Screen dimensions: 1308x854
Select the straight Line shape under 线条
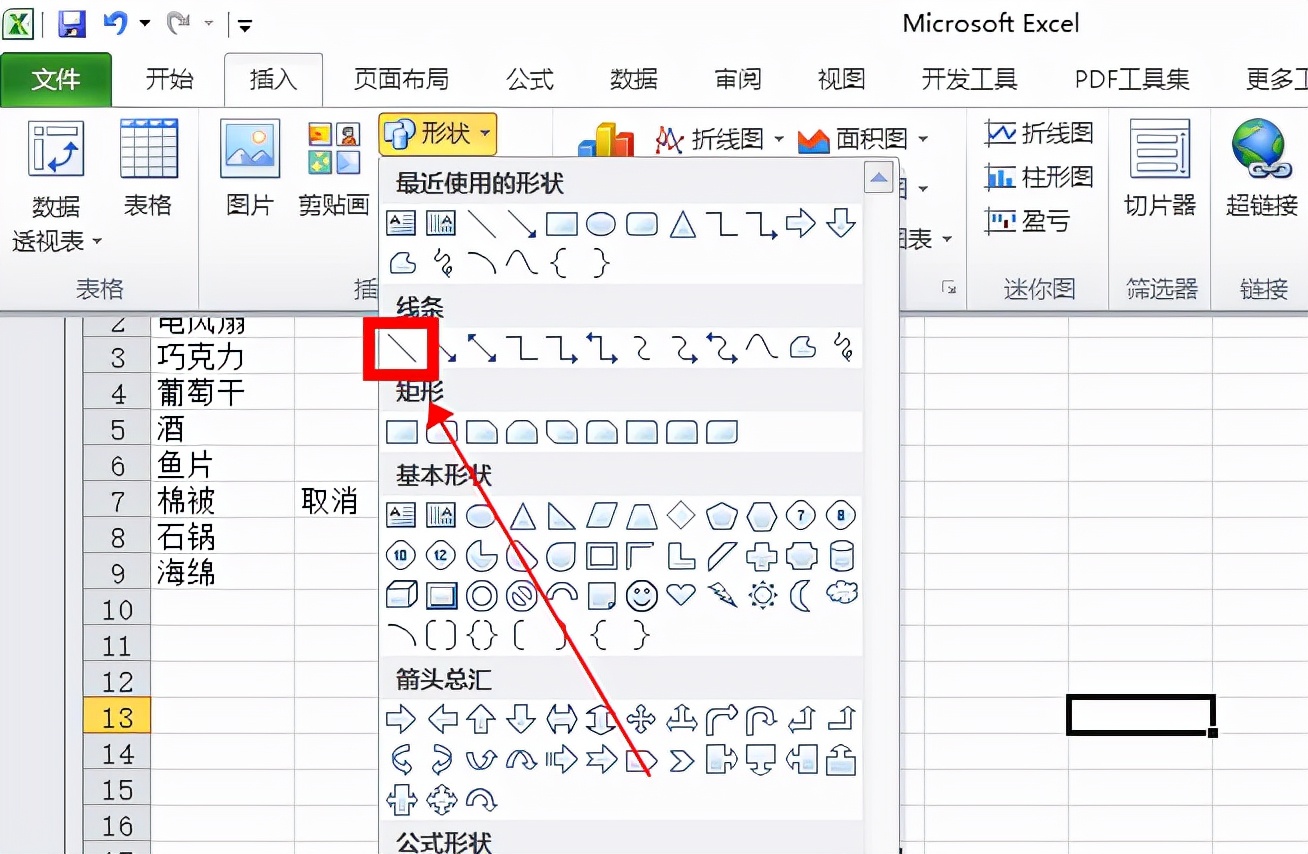(400, 349)
